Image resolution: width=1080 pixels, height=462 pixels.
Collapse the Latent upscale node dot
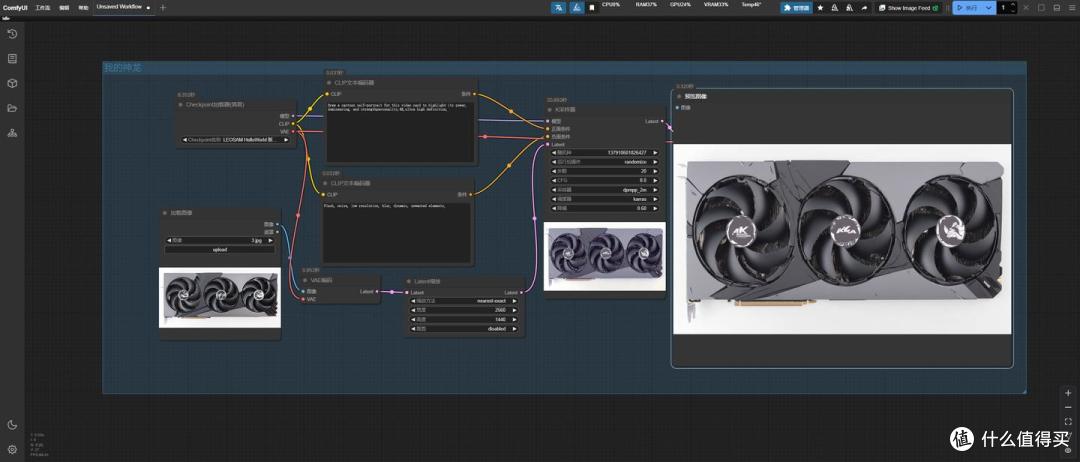409,281
